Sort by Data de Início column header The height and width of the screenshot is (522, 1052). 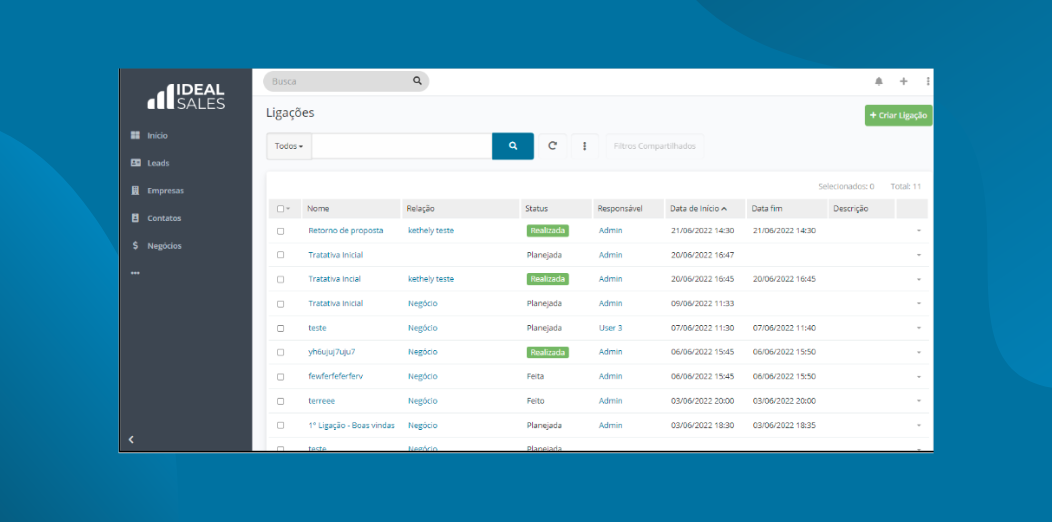tap(698, 209)
